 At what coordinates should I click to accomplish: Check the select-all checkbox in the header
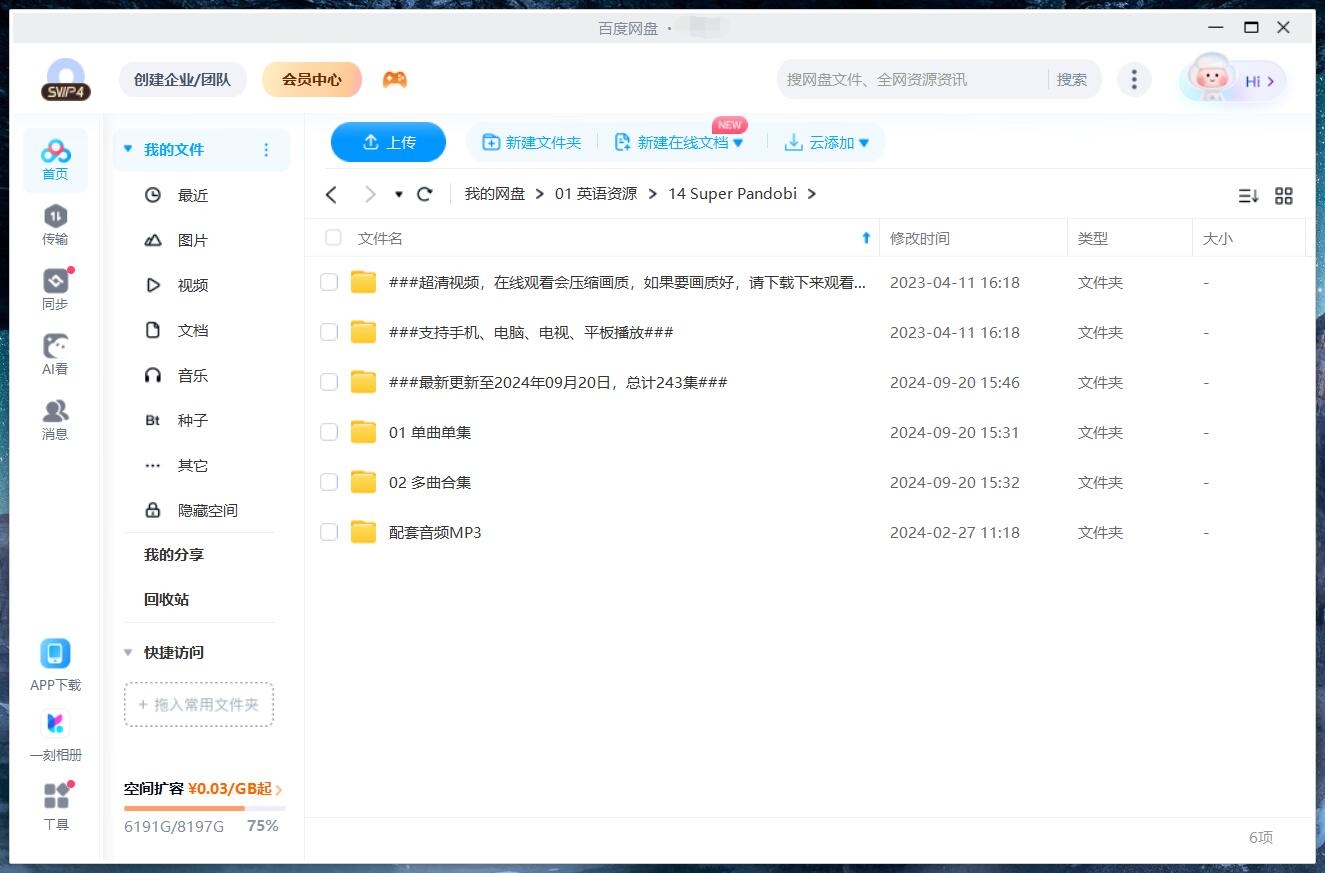click(x=332, y=238)
